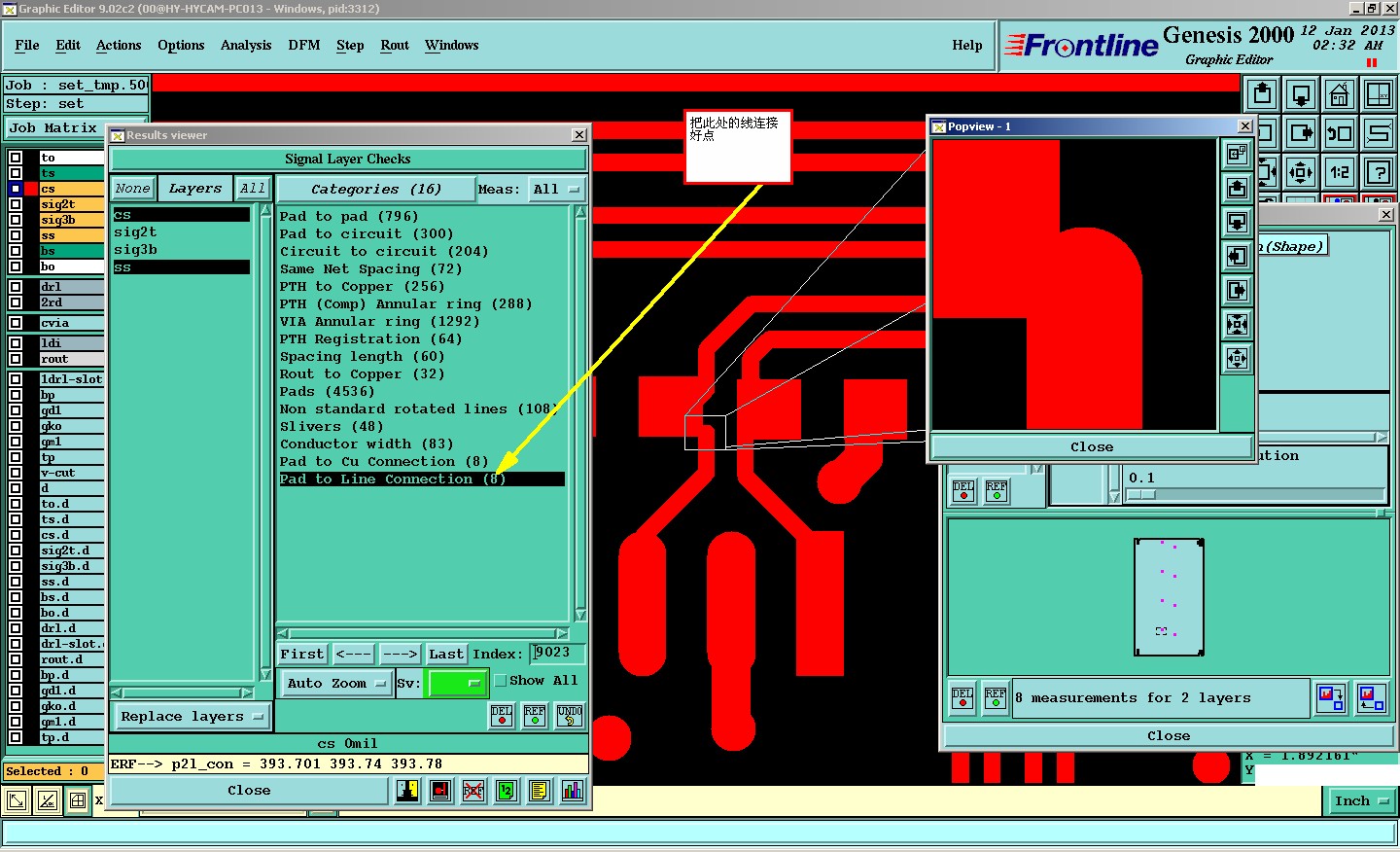Click the REF icon in Results viewer

535,716
